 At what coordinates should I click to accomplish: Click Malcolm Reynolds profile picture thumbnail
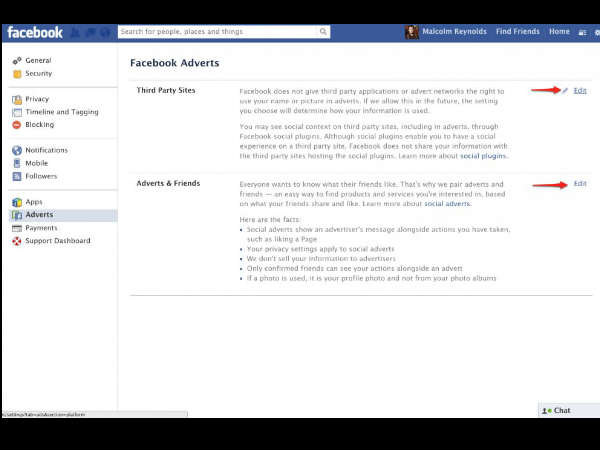click(x=412, y=32)
